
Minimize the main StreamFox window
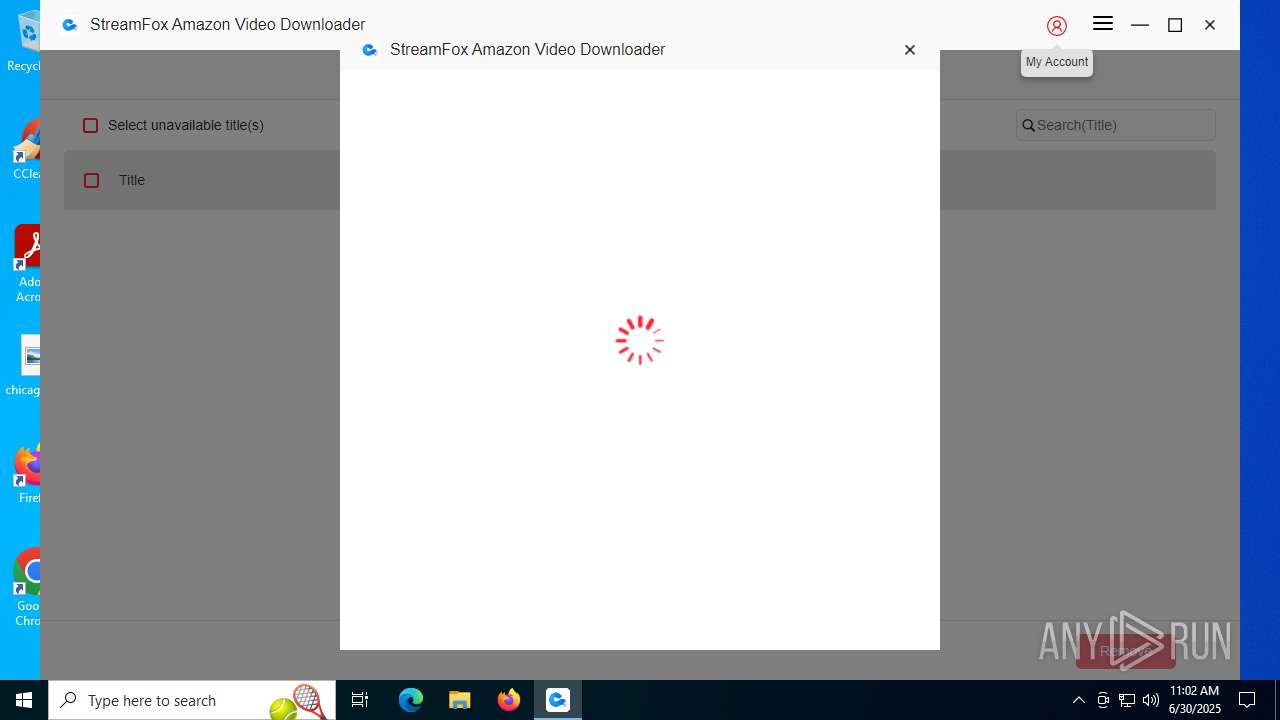point(1140,25)
